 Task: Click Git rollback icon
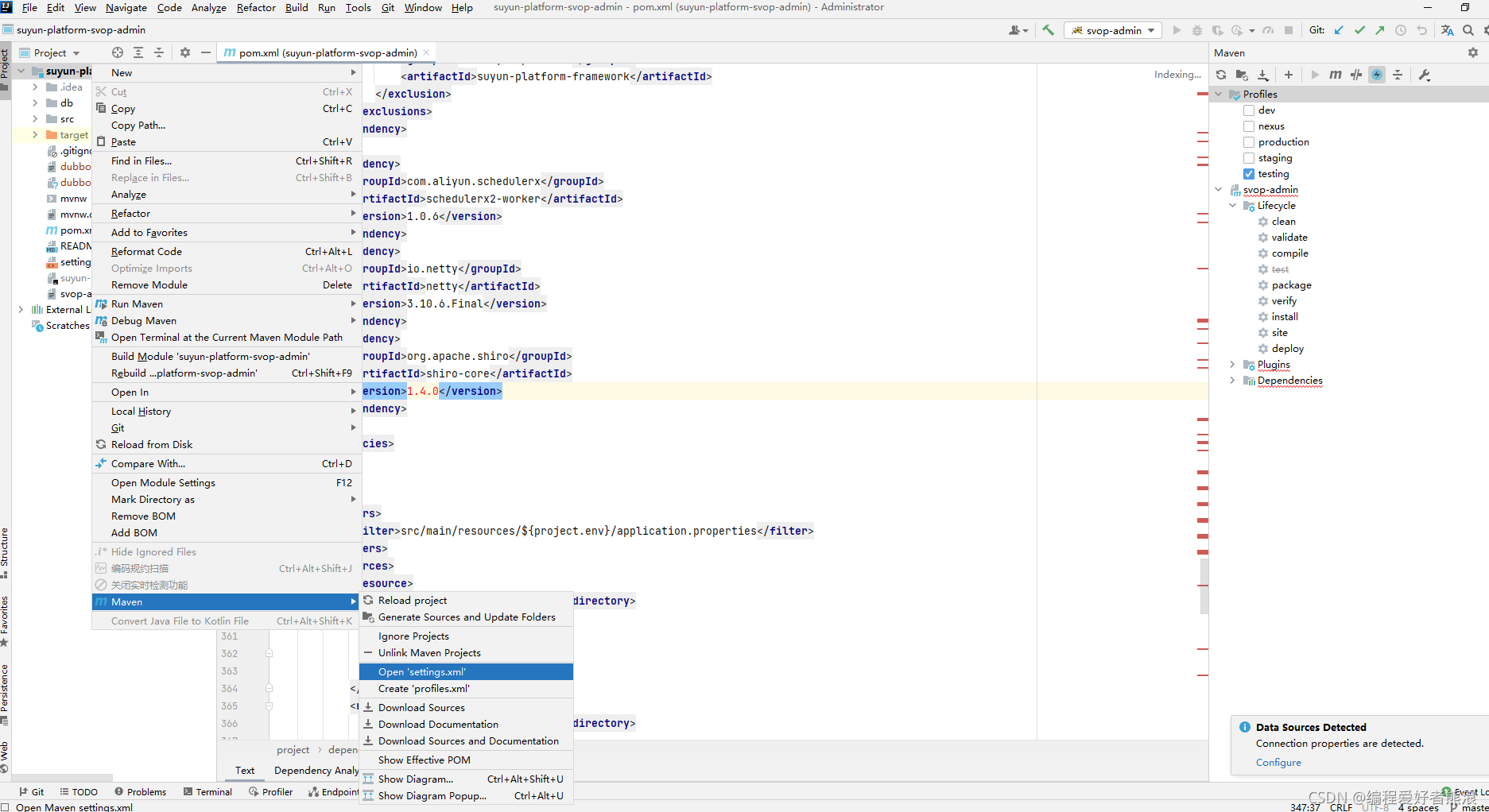tap(1421, 30)
